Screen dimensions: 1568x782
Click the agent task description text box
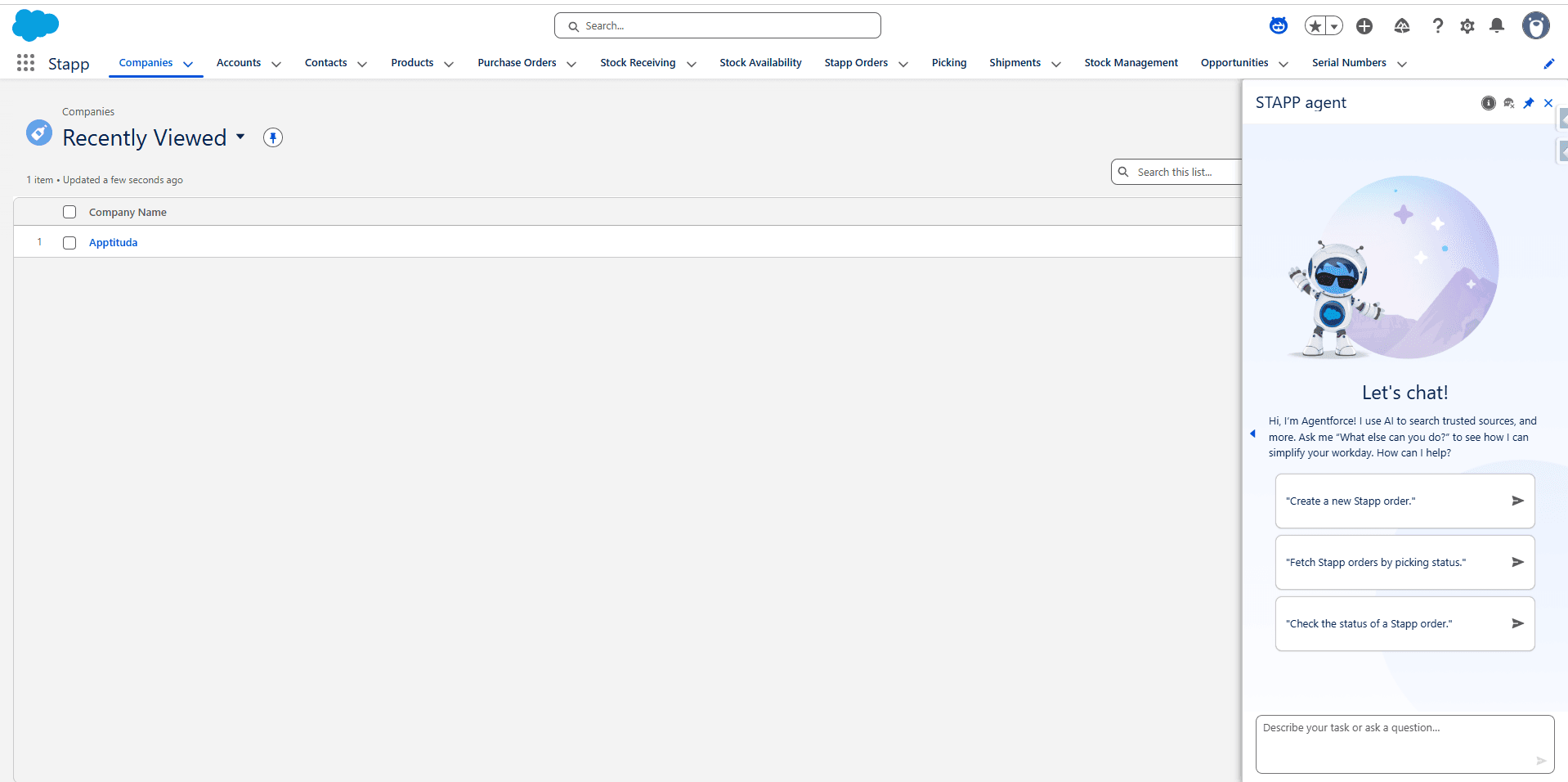[1404, 744]
